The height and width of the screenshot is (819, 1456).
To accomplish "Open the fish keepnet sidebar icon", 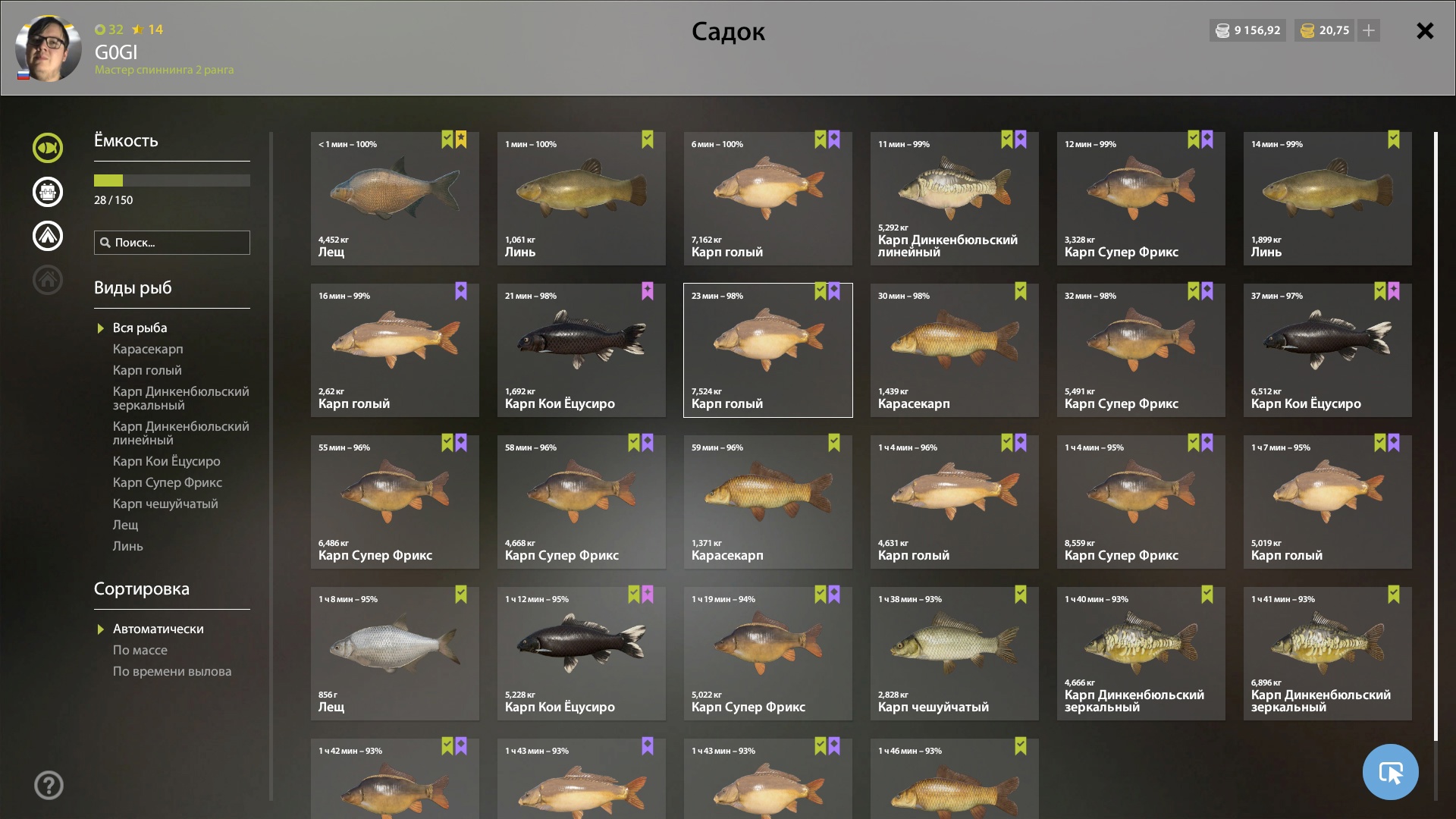I will (47, 148).
